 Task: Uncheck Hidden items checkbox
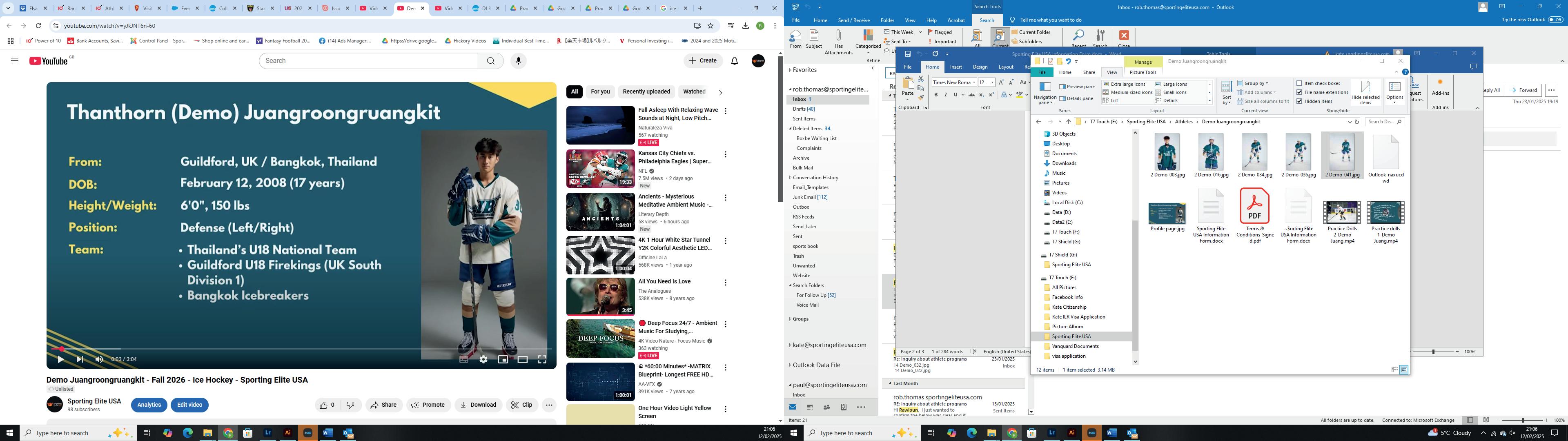point(1300,101)
